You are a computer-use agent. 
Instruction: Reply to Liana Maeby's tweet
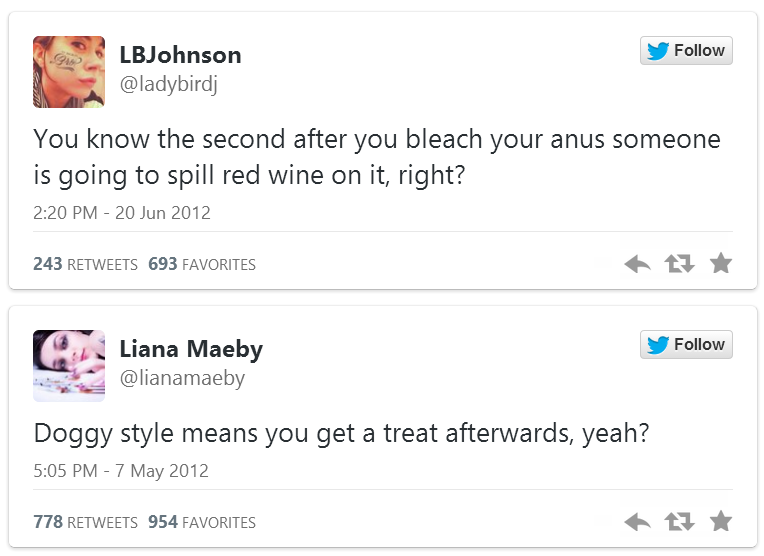637,522
